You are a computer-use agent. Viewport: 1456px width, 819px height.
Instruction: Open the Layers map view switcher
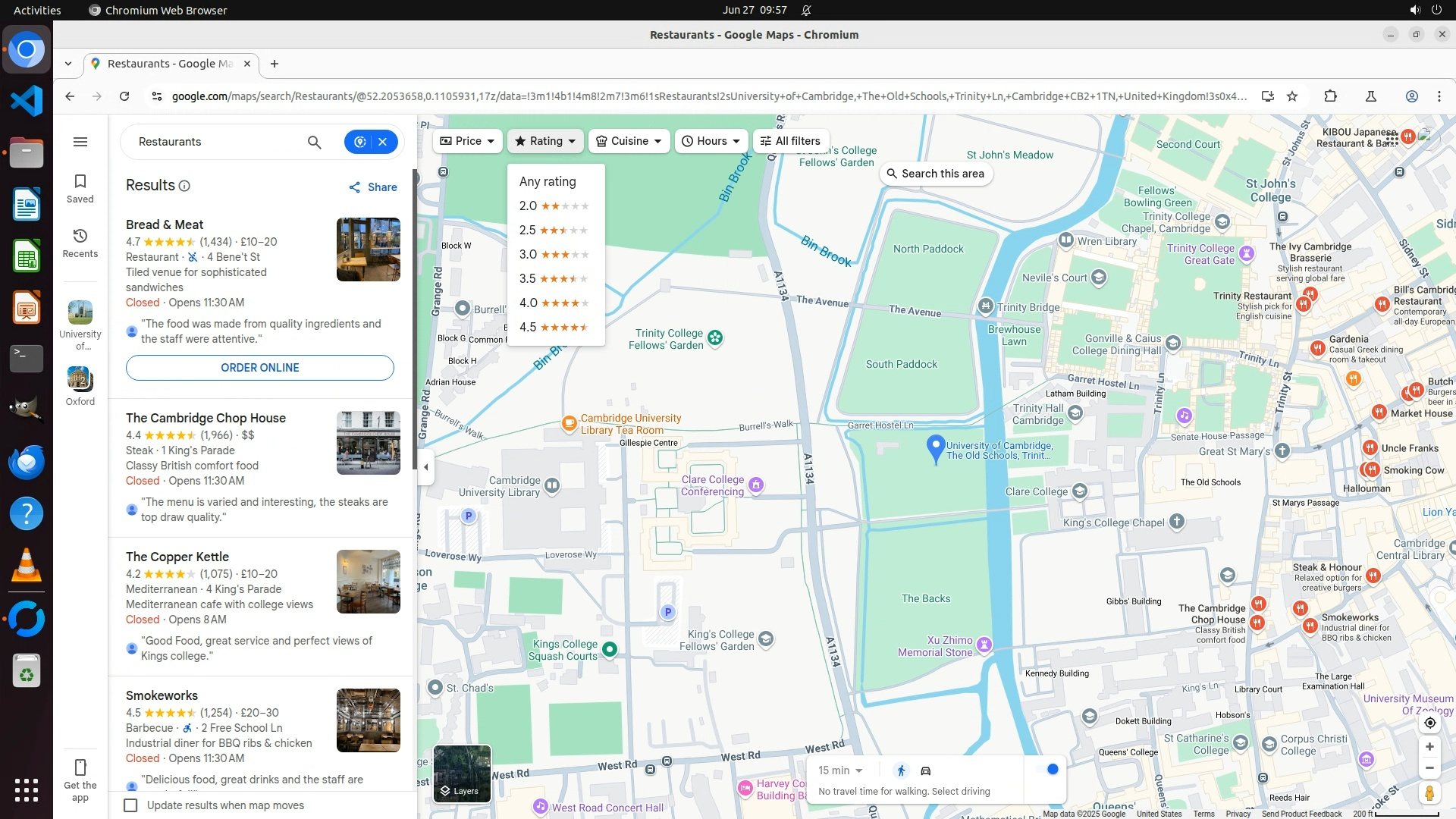(461, 773)
